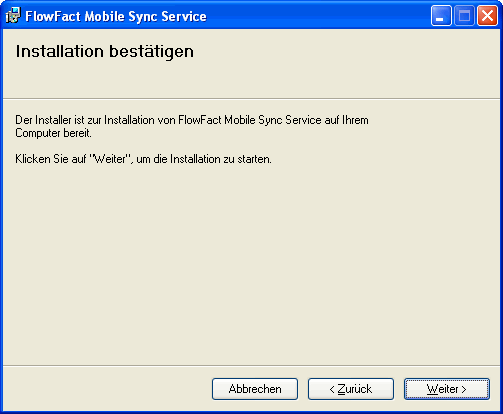Click the "Computer bereit." text line
503x414 pixels.
[53, 133]
